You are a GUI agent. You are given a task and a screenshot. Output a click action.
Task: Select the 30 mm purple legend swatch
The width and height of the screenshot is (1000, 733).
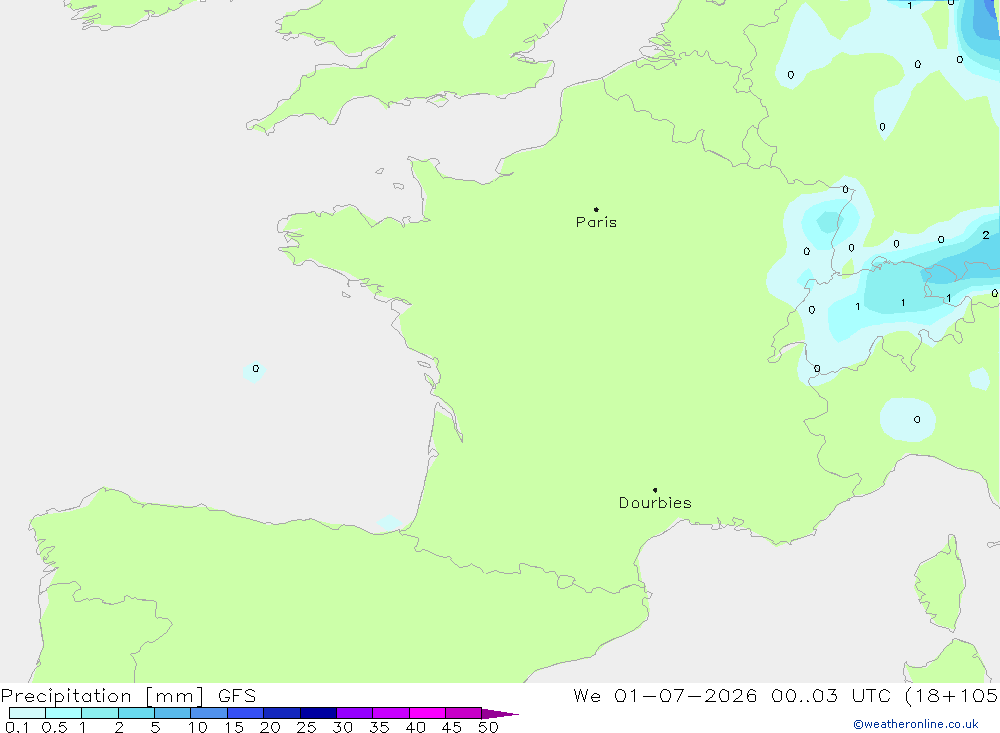(354, 713)
